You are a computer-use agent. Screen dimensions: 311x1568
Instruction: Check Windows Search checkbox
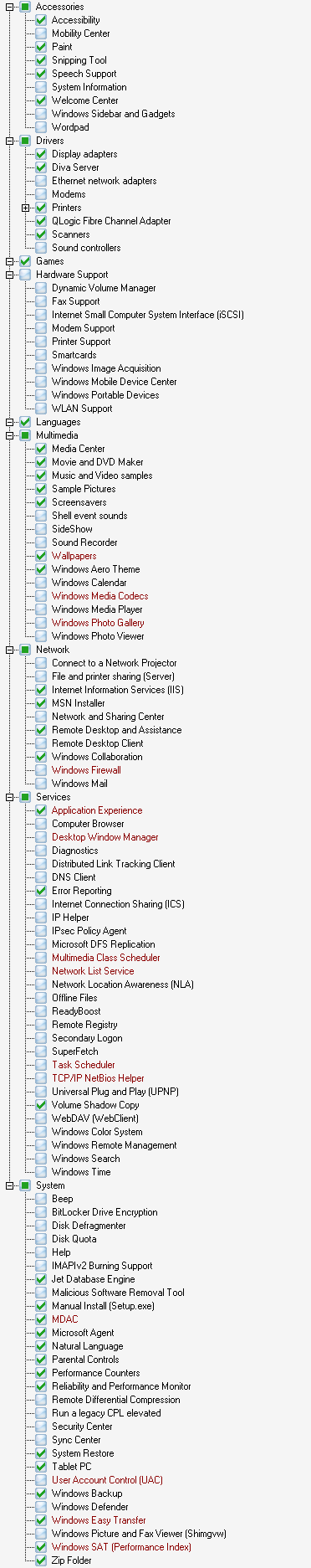(x=41, y=1159)
